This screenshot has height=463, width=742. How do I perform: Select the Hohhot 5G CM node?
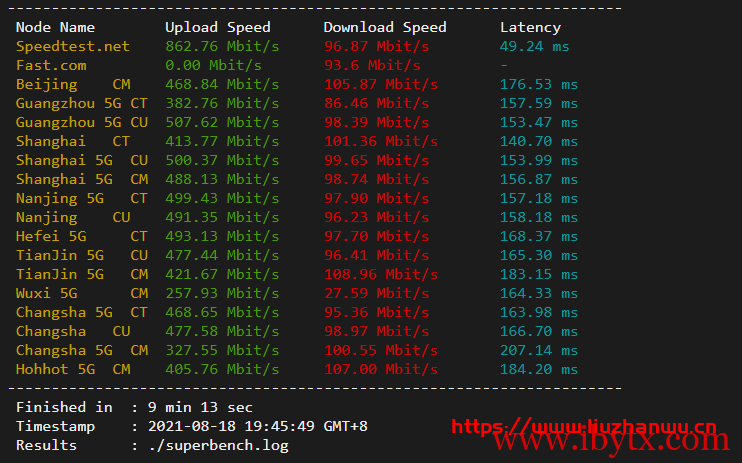pos(72,369)
